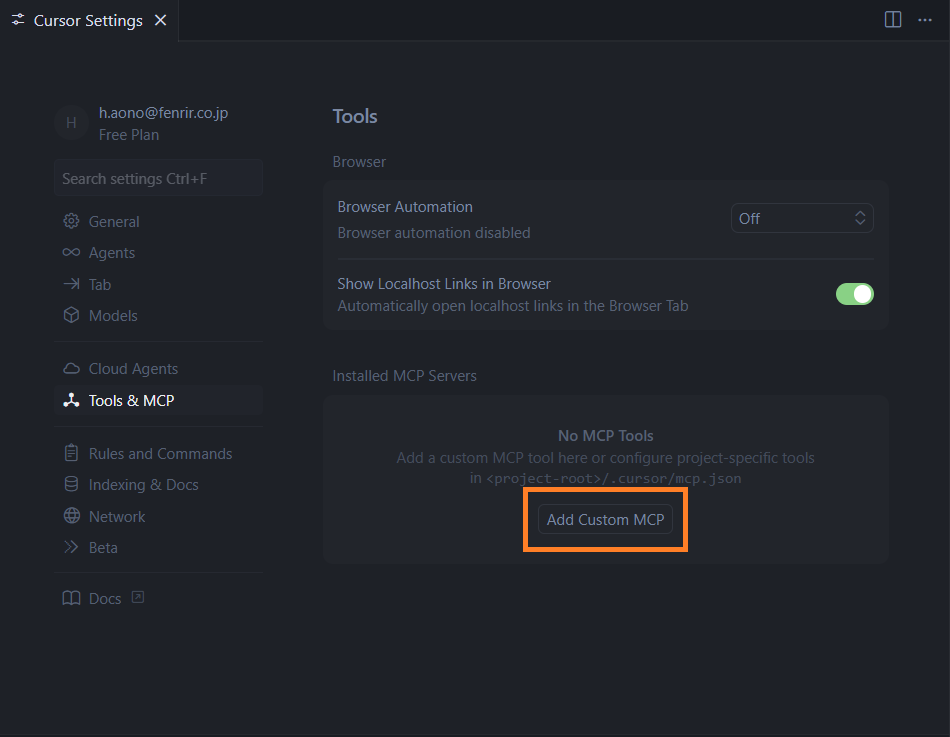Select Tools & MCP in sidebar
950x737 pixels.
(x=131, y=400)
